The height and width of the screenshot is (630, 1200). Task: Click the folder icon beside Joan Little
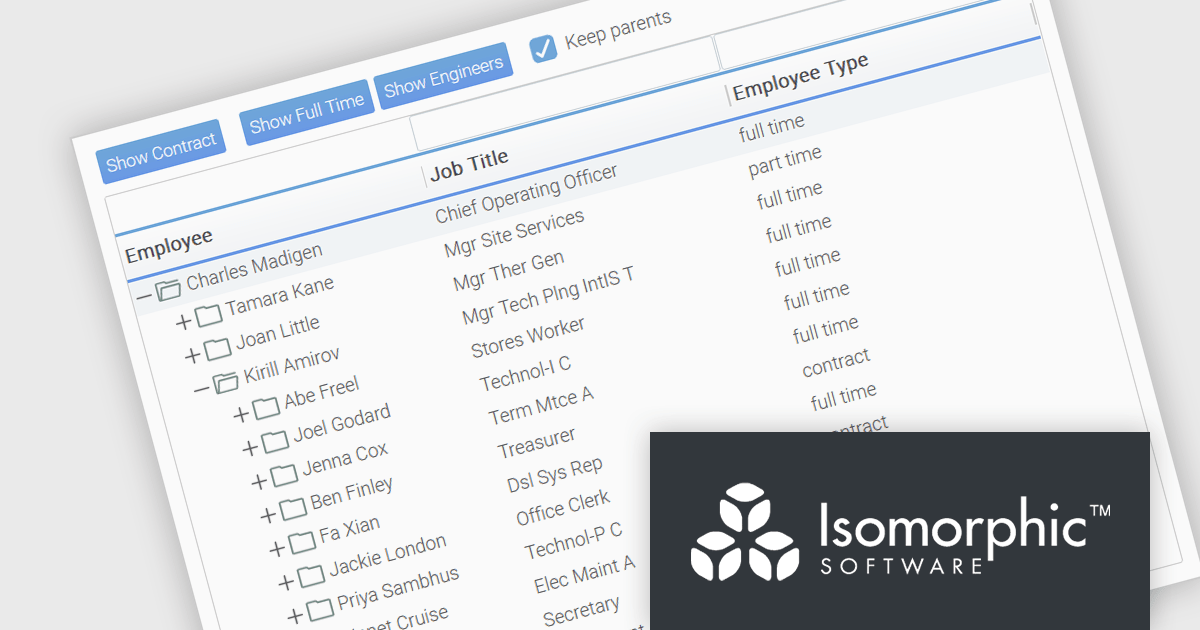217,350
